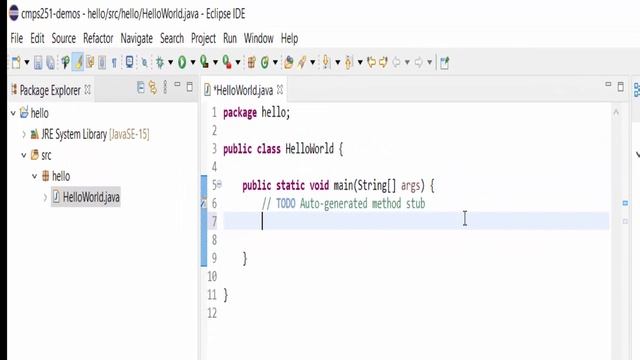Toggle Pin Editor button
This screenshot has width=640, height=360.
pos(444,63)
